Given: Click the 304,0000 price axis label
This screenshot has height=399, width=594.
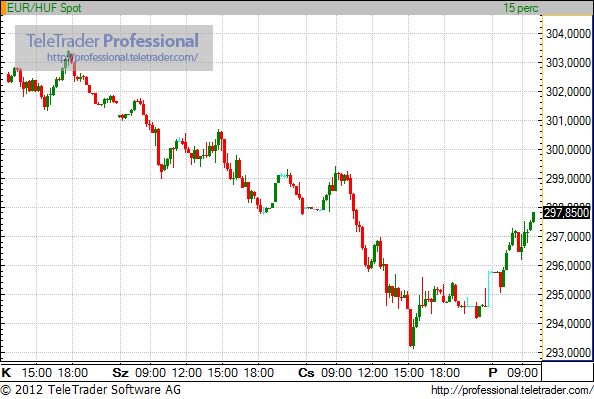Looking at the screenshot, I should (568, 34).
